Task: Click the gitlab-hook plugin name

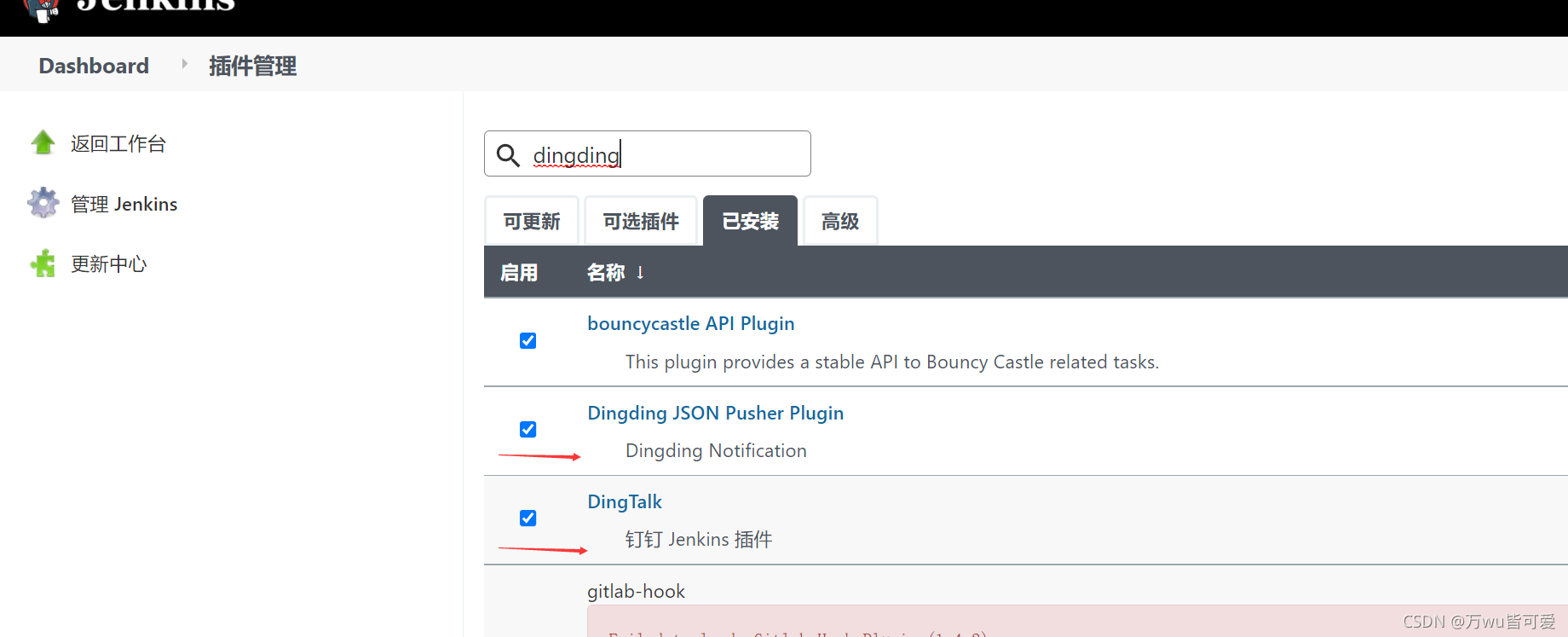Action: click(x=636, y=591)
